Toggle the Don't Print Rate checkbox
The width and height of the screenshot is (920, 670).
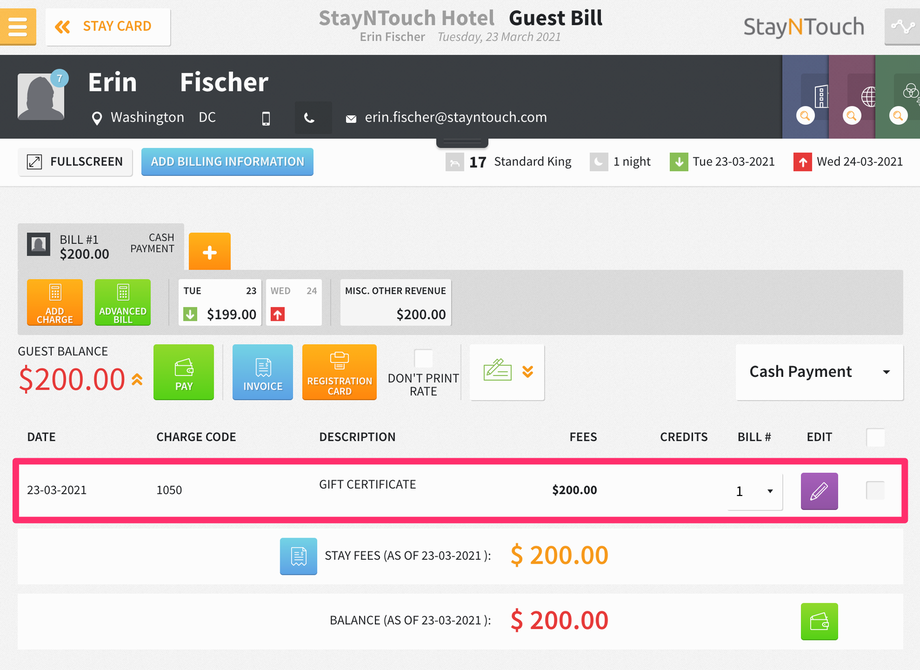pyautogui.click(x=423, y=358)
